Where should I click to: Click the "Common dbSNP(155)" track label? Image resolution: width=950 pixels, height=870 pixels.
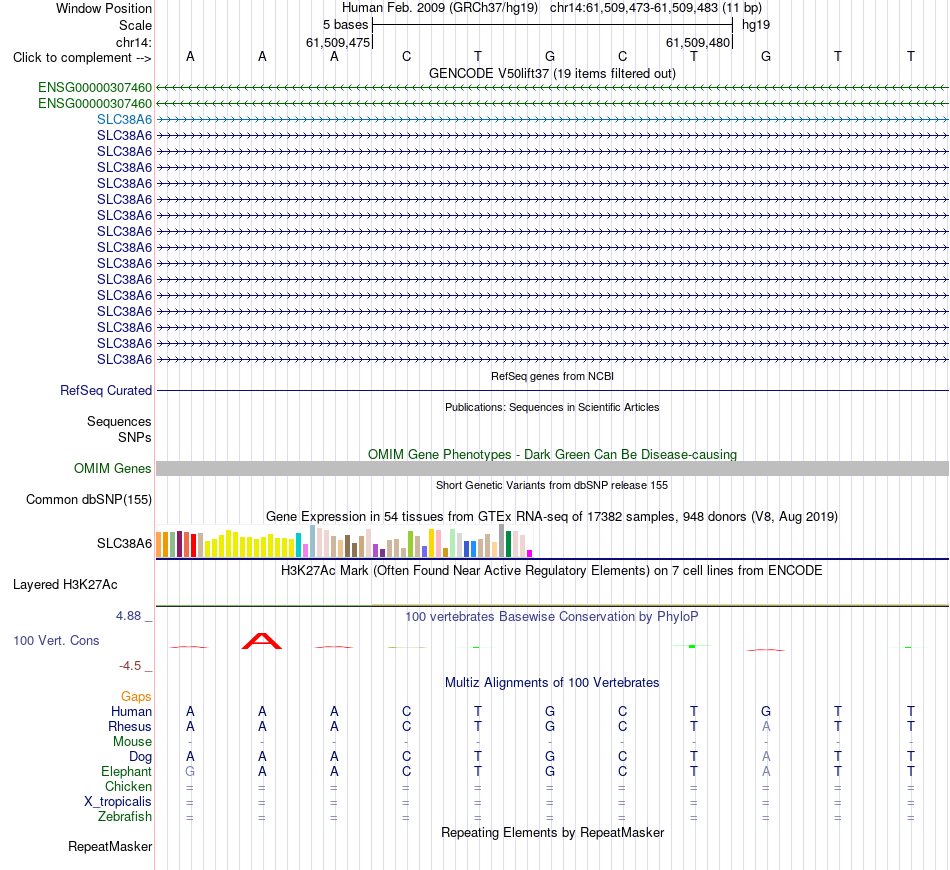pos(88,500)
